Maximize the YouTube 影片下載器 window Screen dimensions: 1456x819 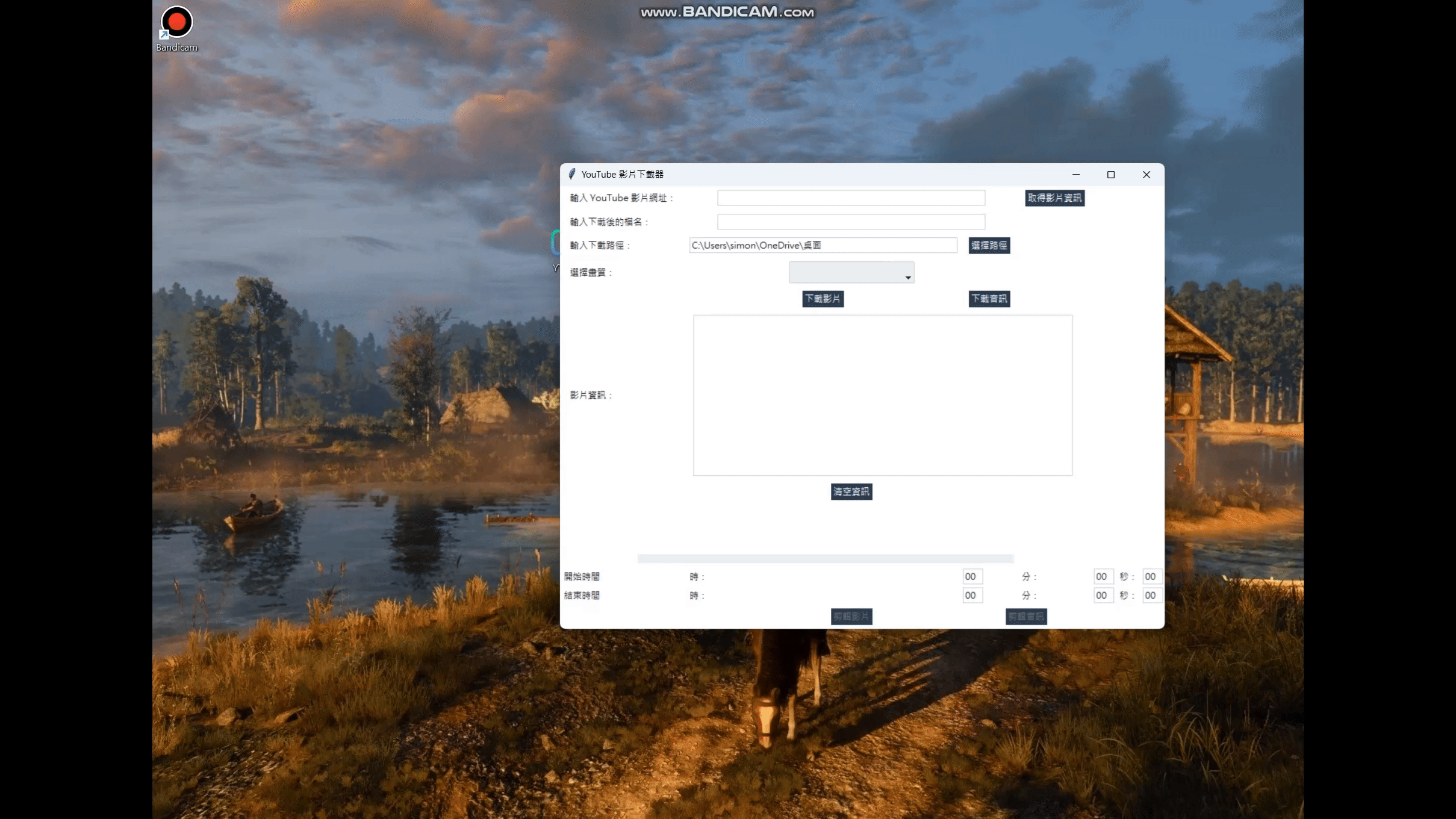coord(1110,174)
